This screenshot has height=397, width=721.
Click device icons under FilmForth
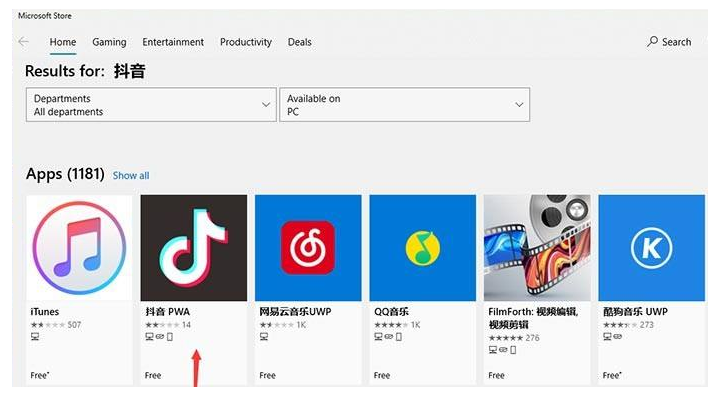(502, 350)
